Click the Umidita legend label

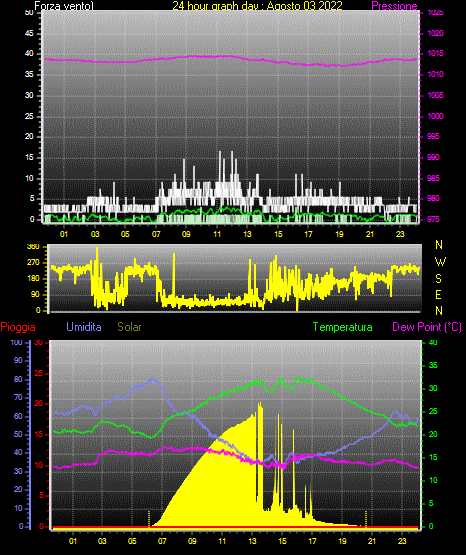[84, 327]
